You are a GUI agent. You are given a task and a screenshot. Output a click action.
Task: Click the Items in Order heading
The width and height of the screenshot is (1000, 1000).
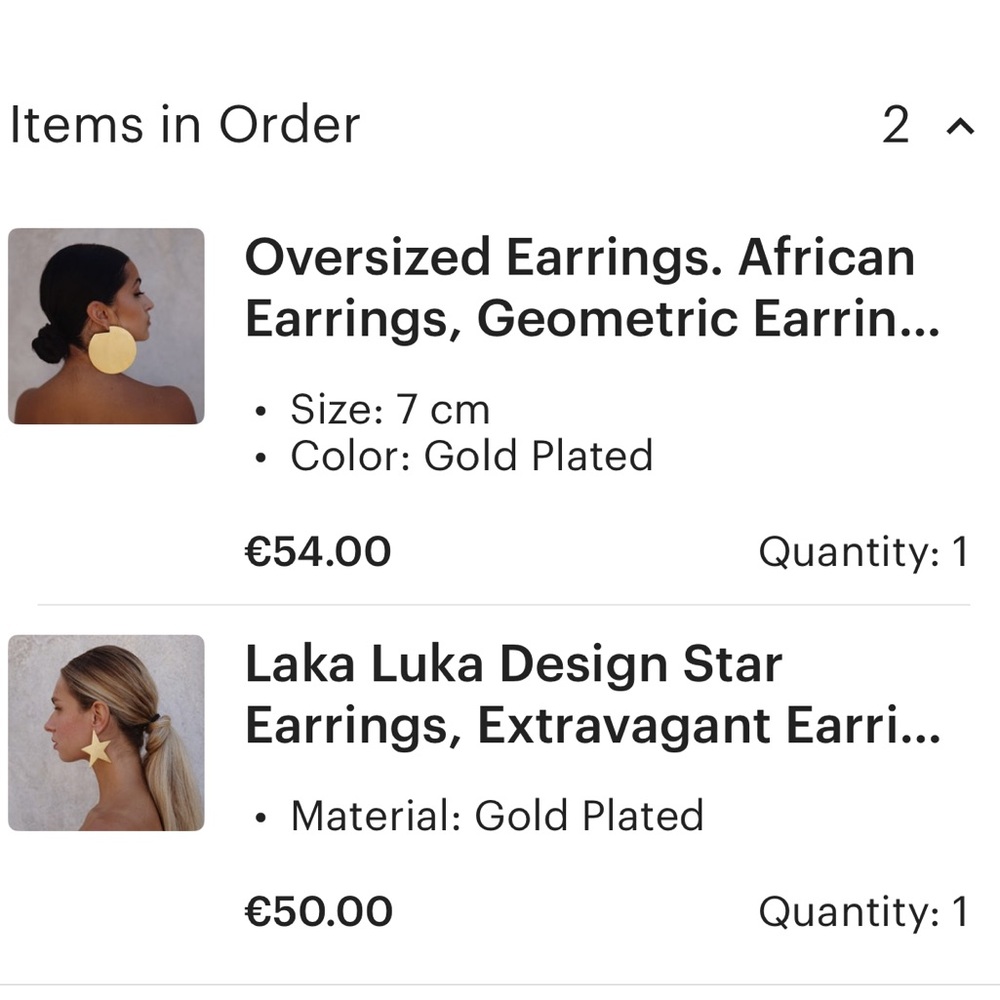click(x=184, y=124)
